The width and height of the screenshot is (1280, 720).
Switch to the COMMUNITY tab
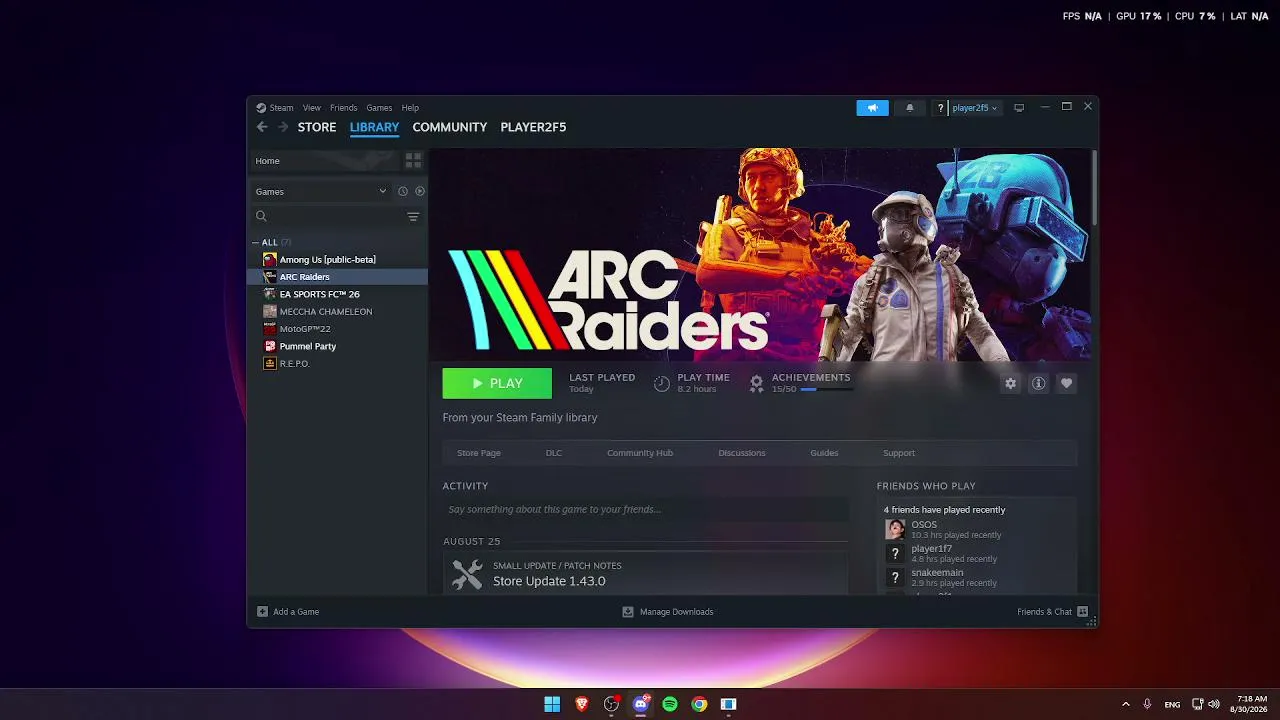(x=450, y=127)
